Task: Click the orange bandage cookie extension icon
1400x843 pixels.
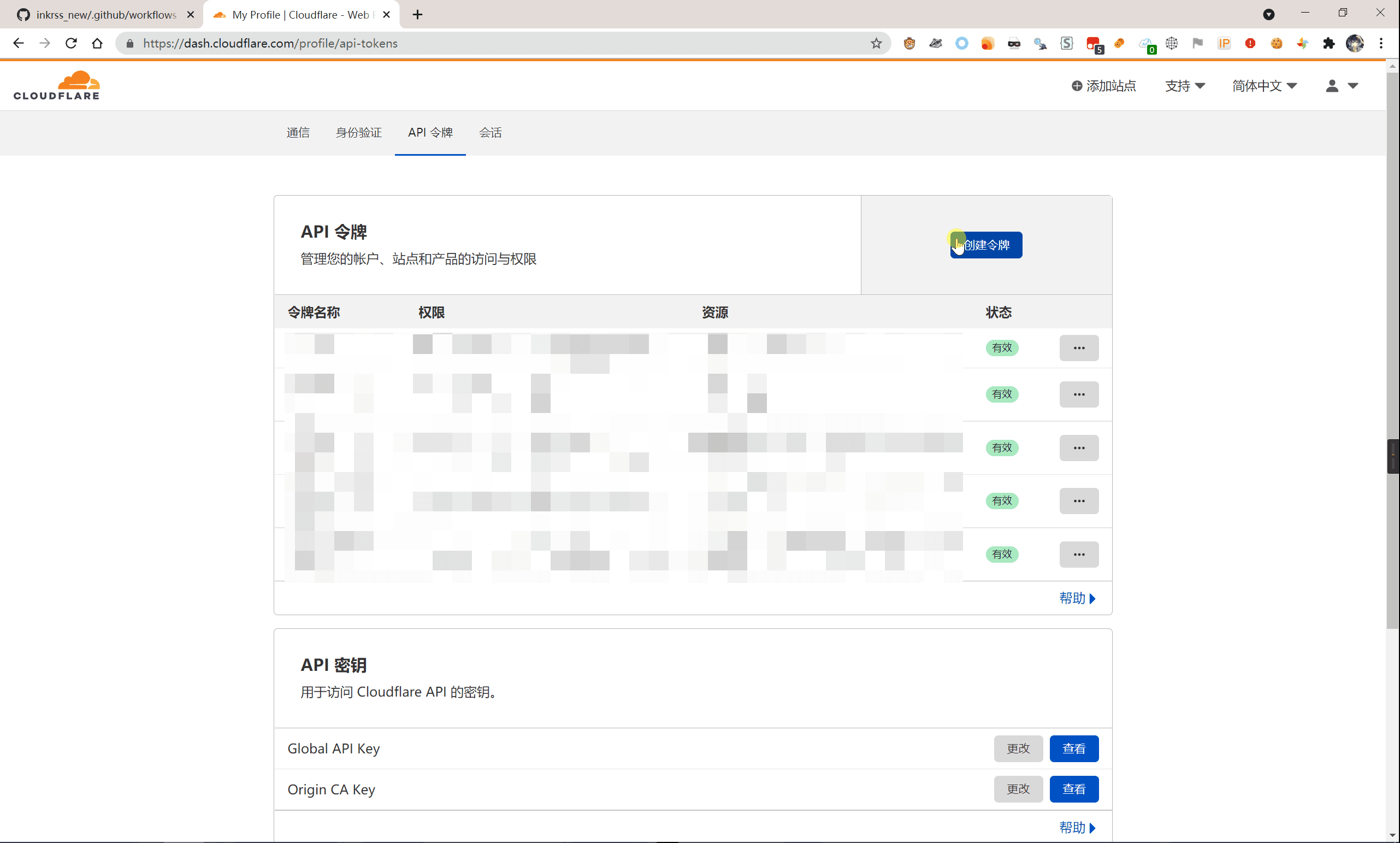Action: click(x=1119, y=43)
